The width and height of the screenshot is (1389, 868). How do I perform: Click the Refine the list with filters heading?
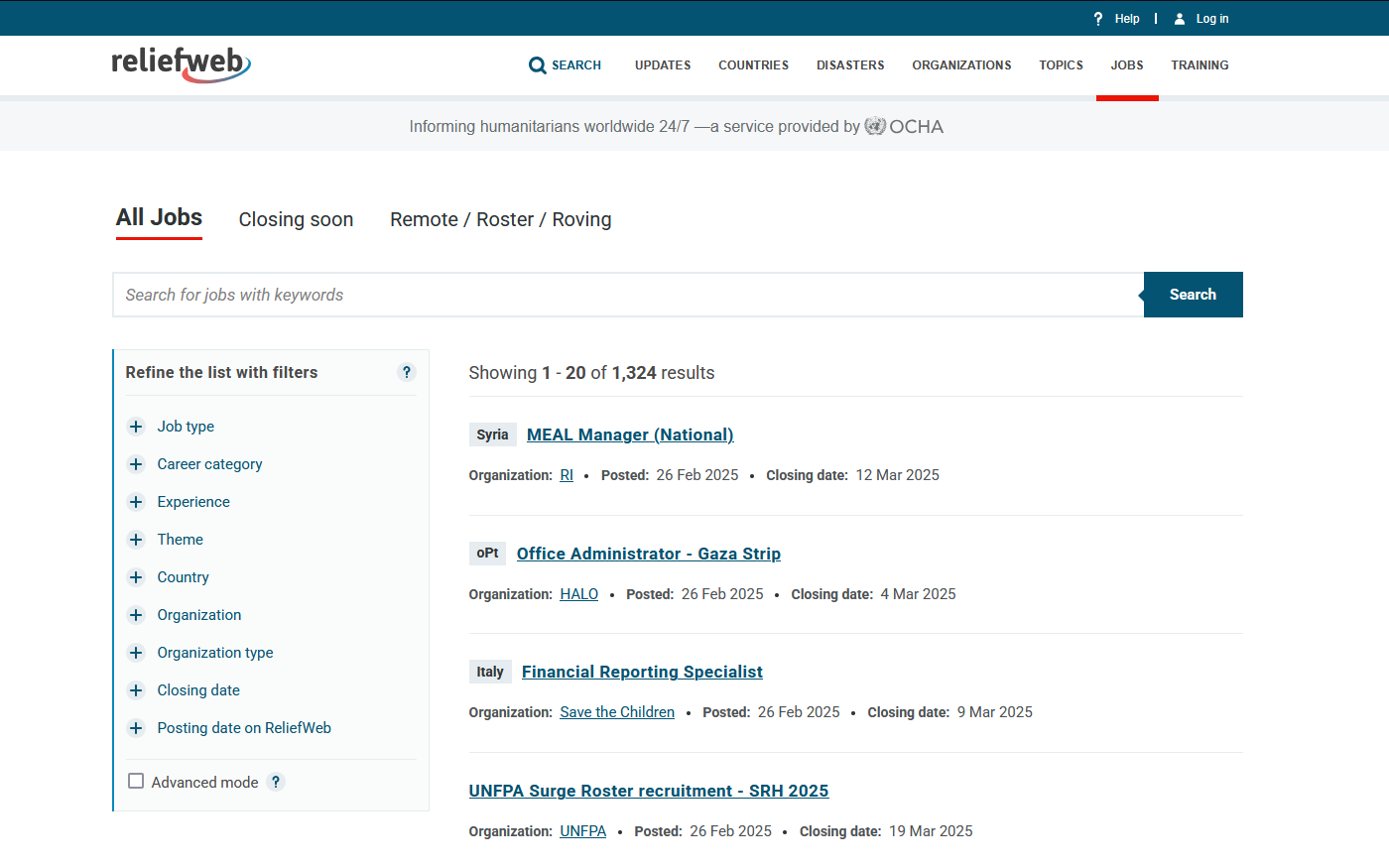(x=221, y=372)
